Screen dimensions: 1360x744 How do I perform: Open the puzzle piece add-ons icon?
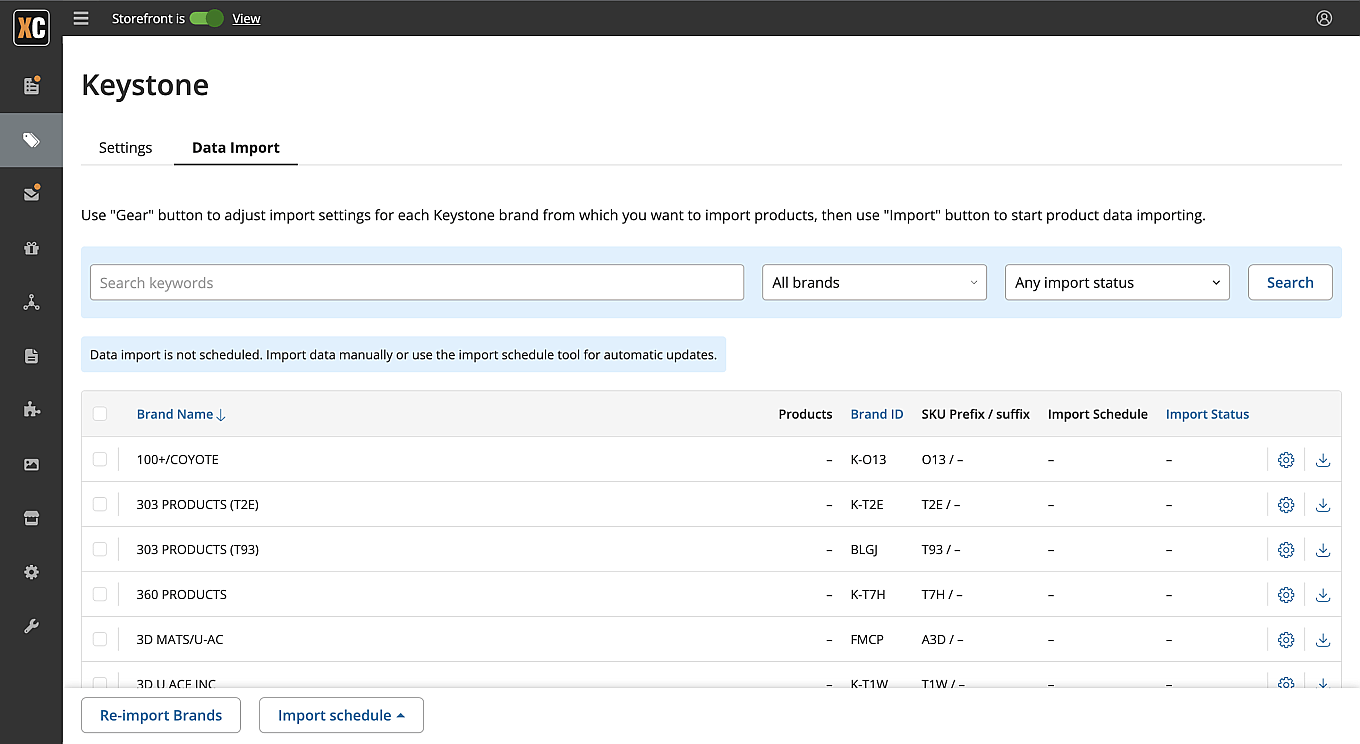click(31, 409)
